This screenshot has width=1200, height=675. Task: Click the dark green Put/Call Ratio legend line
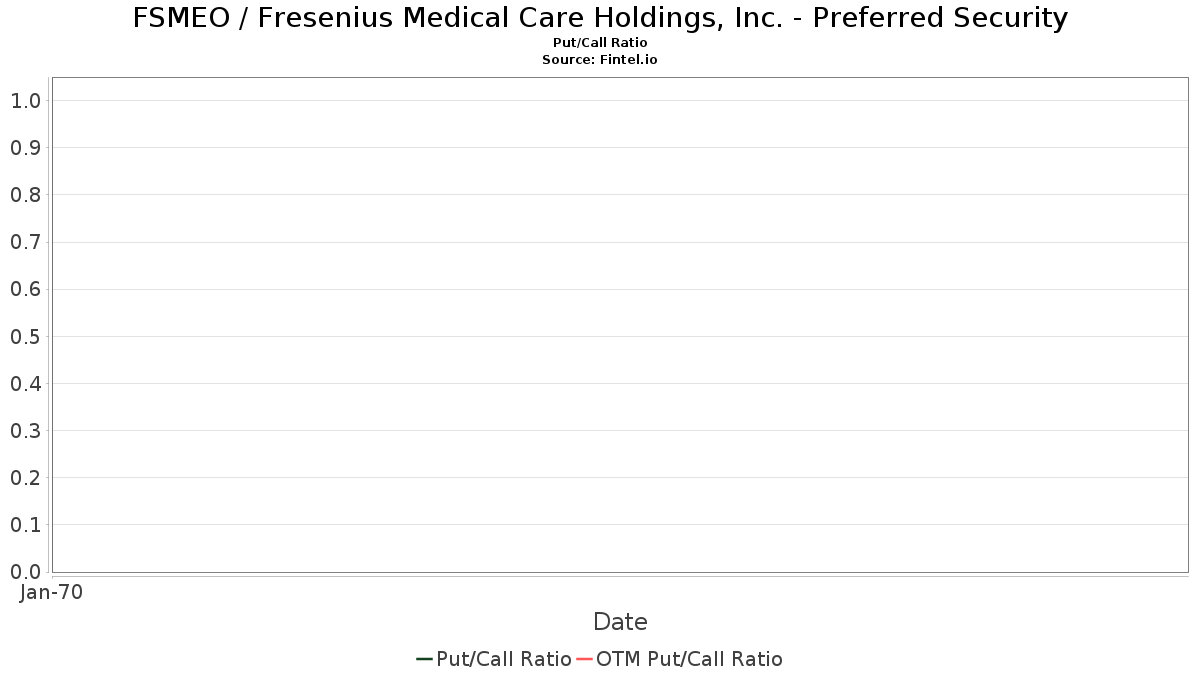[424, 659]
